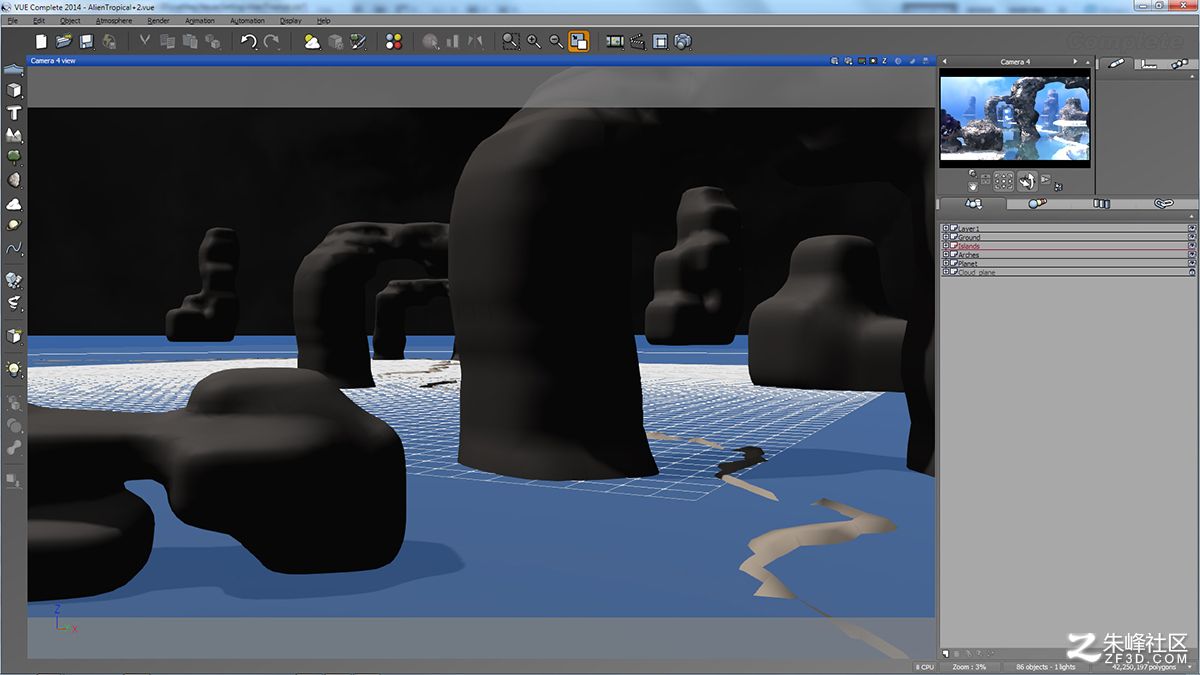Screen dimensions: 1200x675
Task: Expand the Ground layer node
Action: click(x=945, y=237)
